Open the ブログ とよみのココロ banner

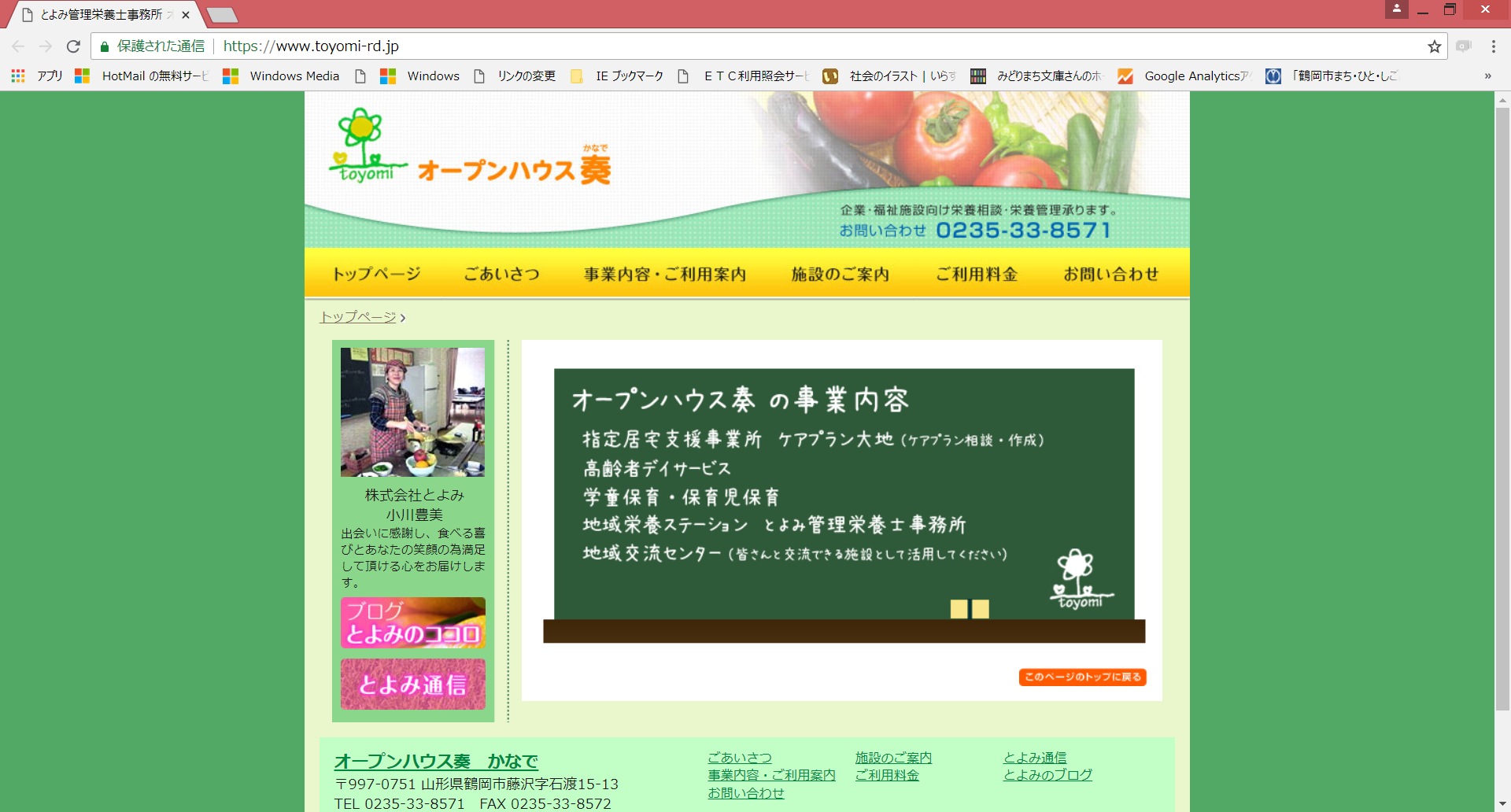point(413,622)
